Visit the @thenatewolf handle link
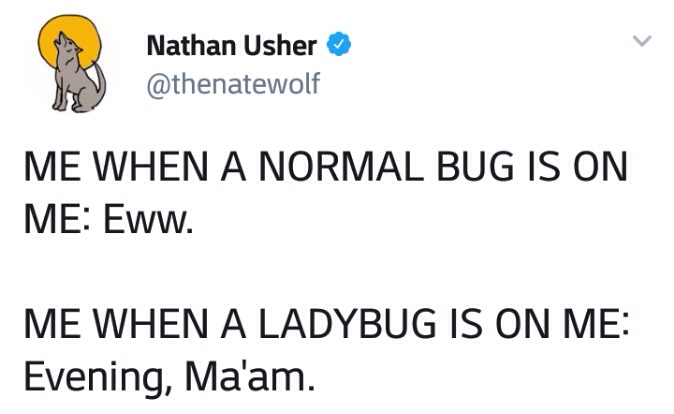Viewport: 674px width, 414px height. (233, 84)
